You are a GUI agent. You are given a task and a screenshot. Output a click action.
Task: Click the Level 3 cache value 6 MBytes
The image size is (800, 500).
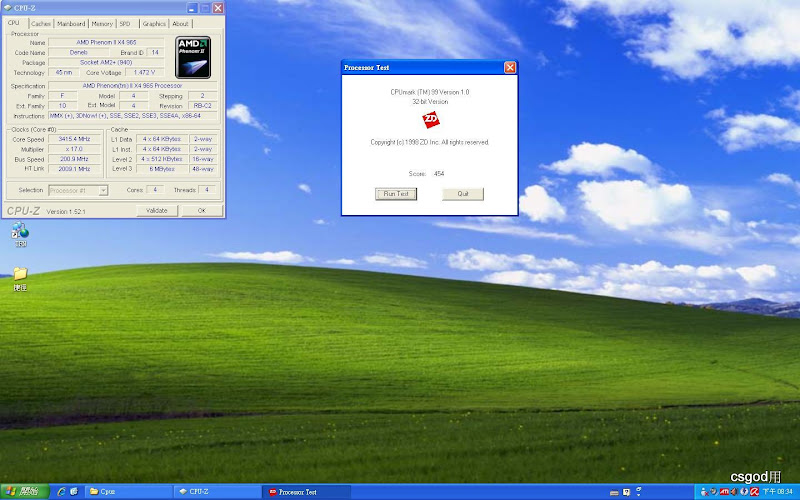coord(162,169)
